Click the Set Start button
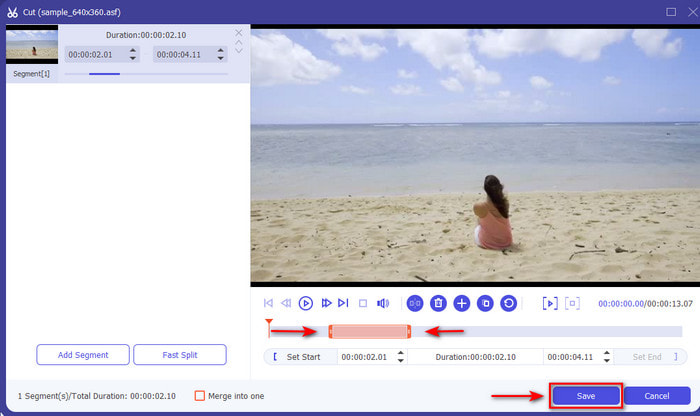Viewport: 700px width, 416px height. tap(300, 357)
